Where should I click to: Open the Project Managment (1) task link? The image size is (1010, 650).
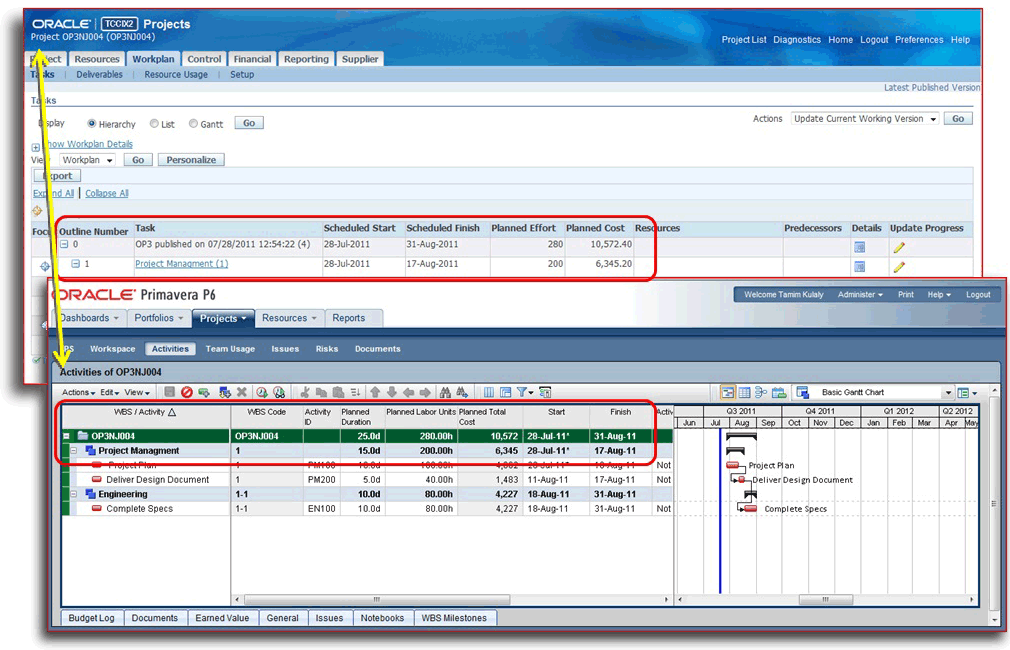(x=181, y=264)
